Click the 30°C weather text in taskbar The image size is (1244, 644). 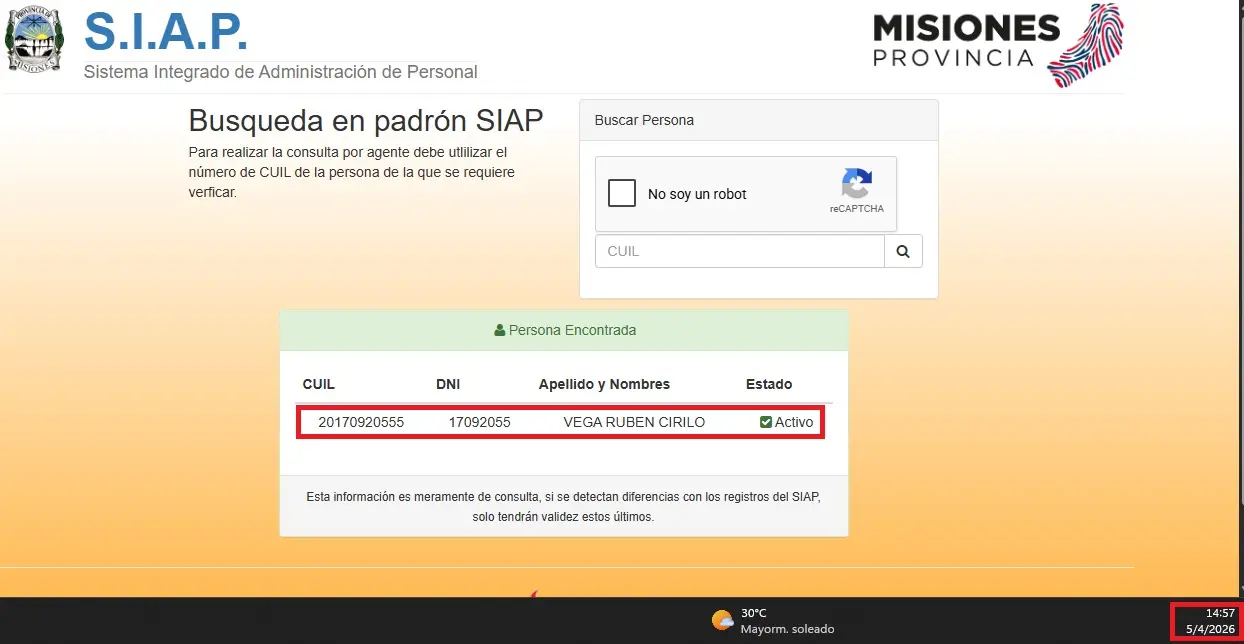(754, 613)
